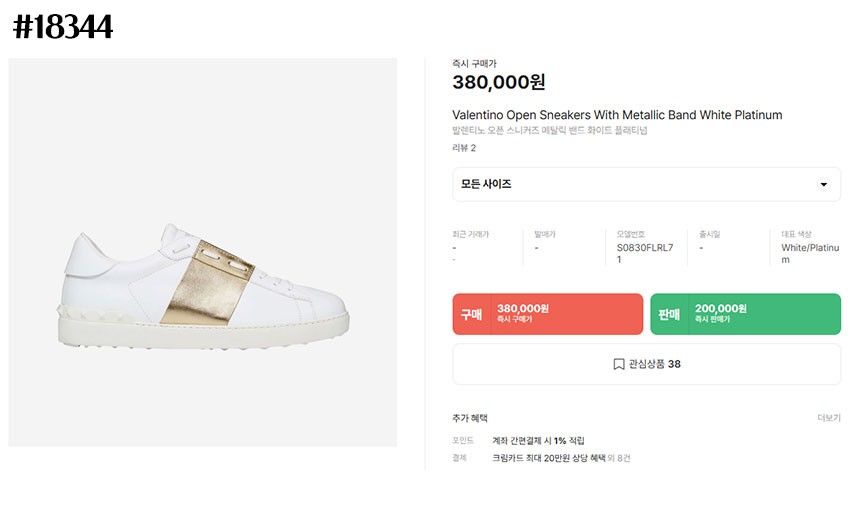Click the #18344 heading
This screenshot has width=860, height=518.
62,27
